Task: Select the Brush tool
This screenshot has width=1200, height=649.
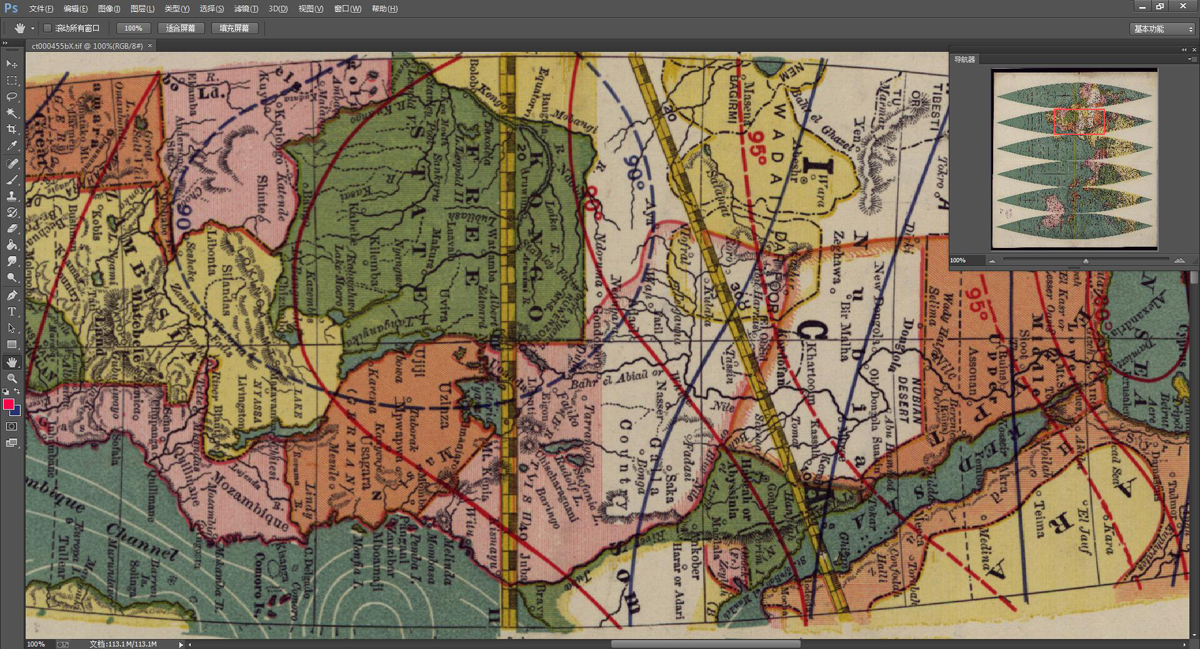Action: [x=12, y=180]
